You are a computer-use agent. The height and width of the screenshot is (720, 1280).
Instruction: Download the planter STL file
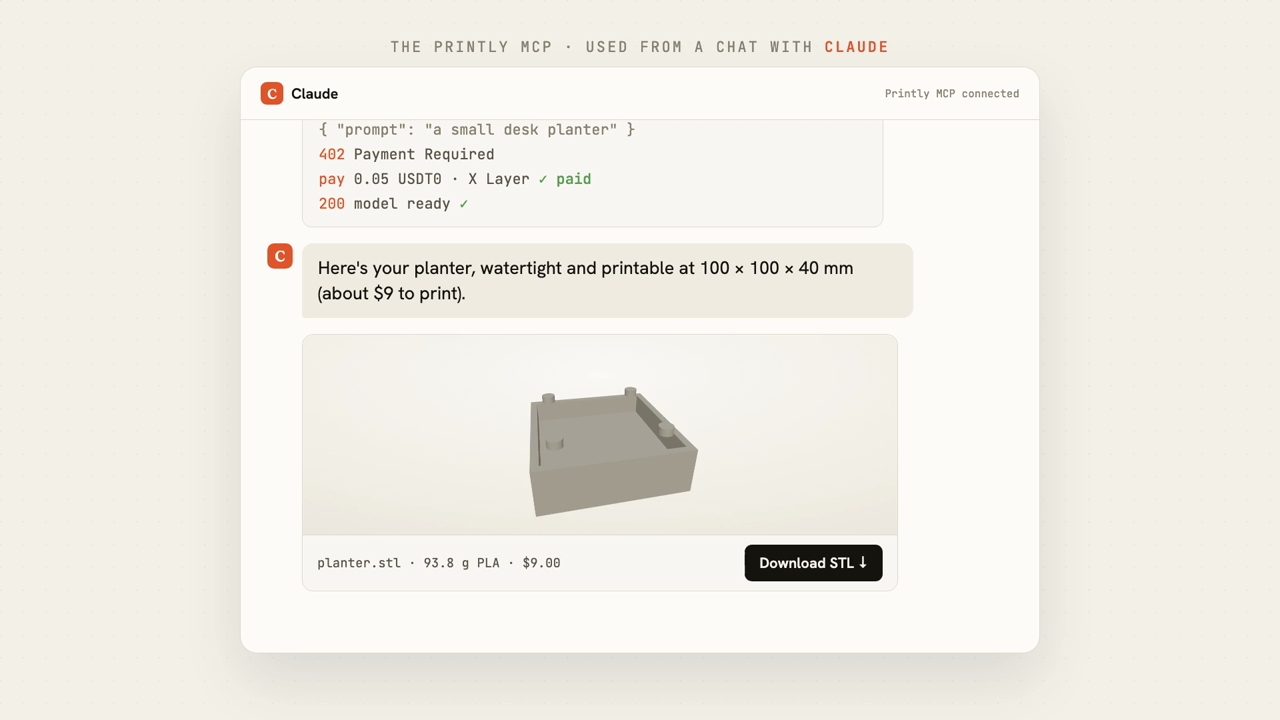[813, 563]
